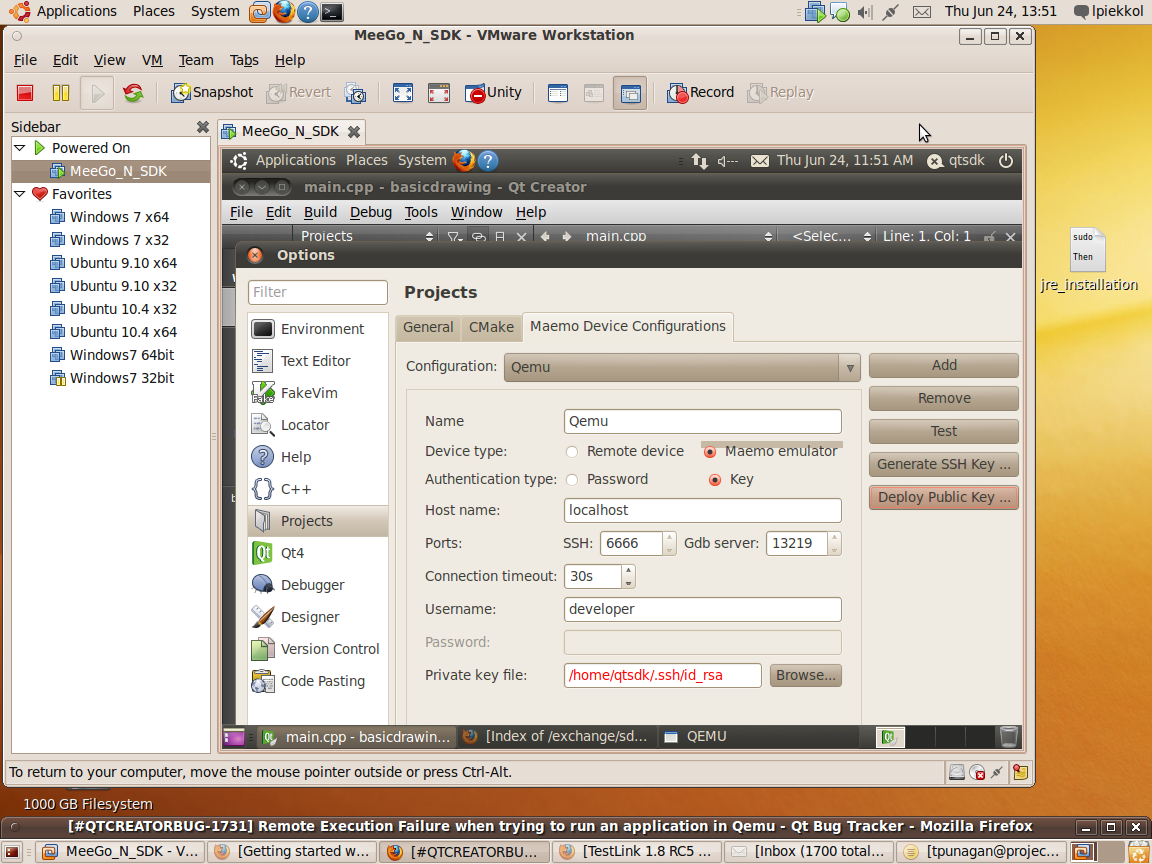
Task: Open the symbol selector dropdown beside main.cpp
Action: (x=831, y=237)
